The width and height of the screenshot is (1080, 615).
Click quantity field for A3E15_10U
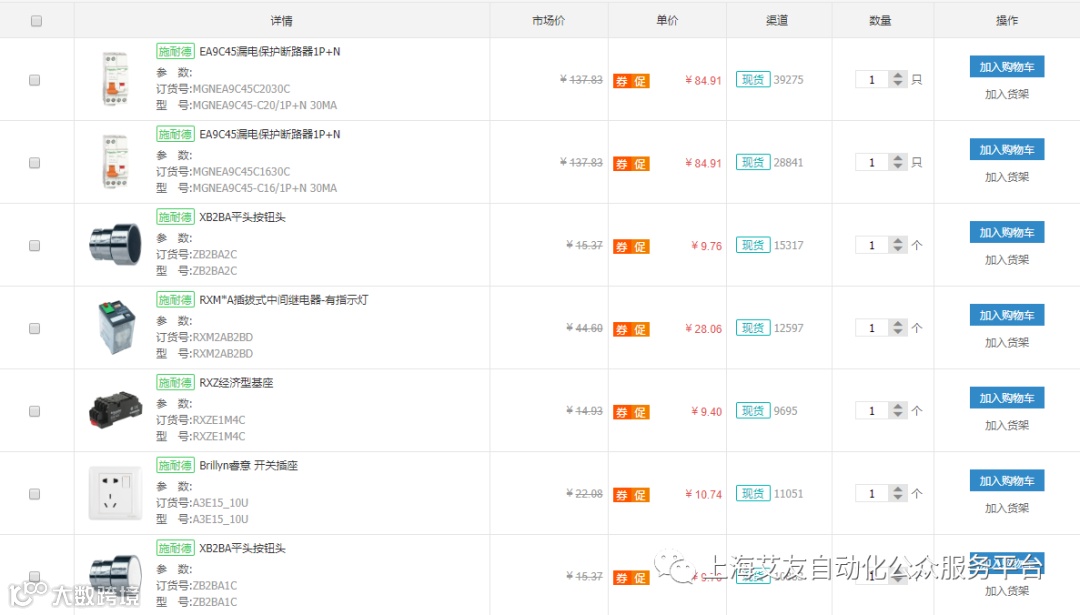click(x=872, y=493)
